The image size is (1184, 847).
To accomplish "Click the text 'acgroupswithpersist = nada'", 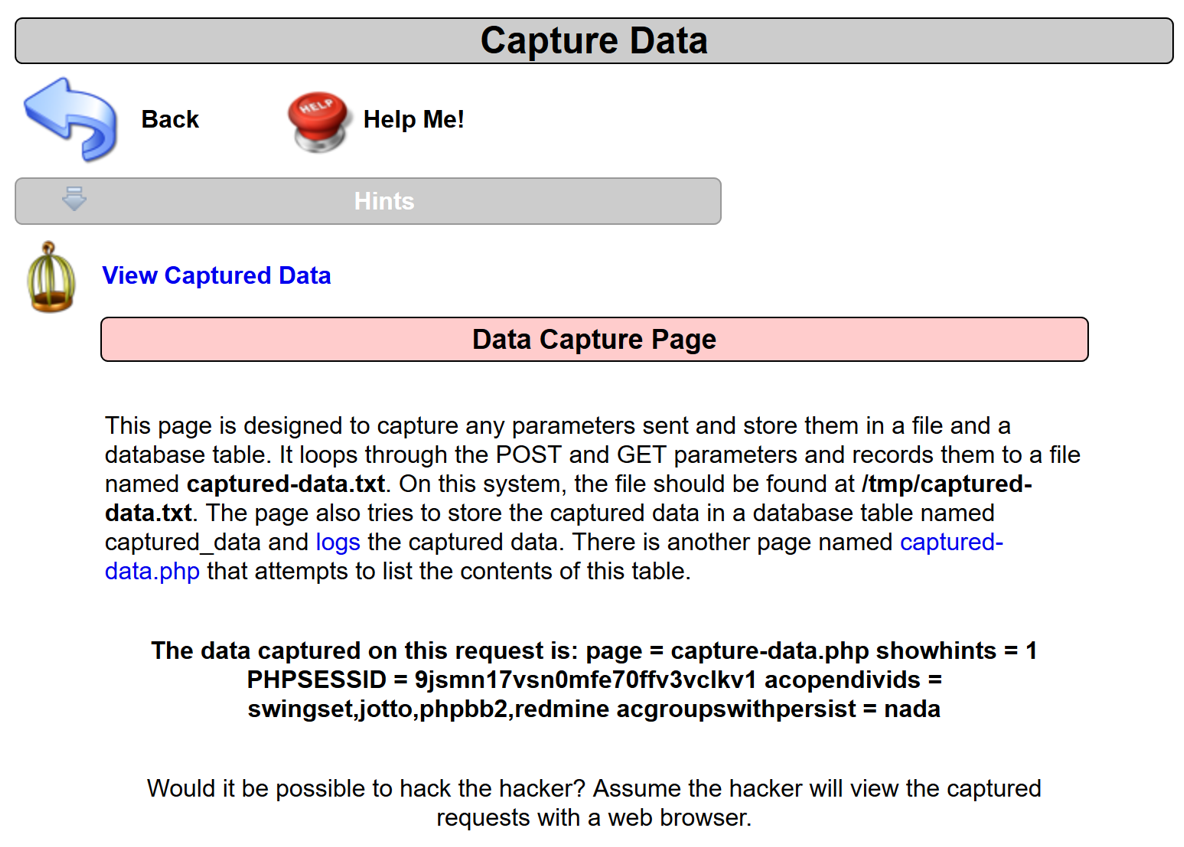I will click(779, 710).
